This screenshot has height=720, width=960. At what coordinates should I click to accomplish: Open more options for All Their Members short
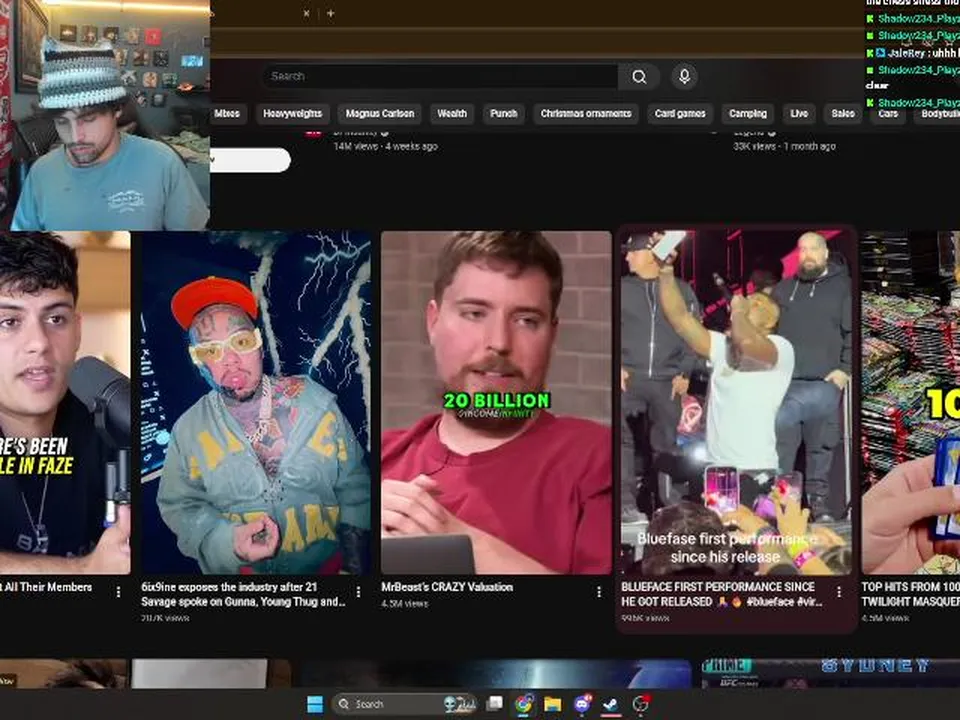pyautogui.click(x=118, y=592)
